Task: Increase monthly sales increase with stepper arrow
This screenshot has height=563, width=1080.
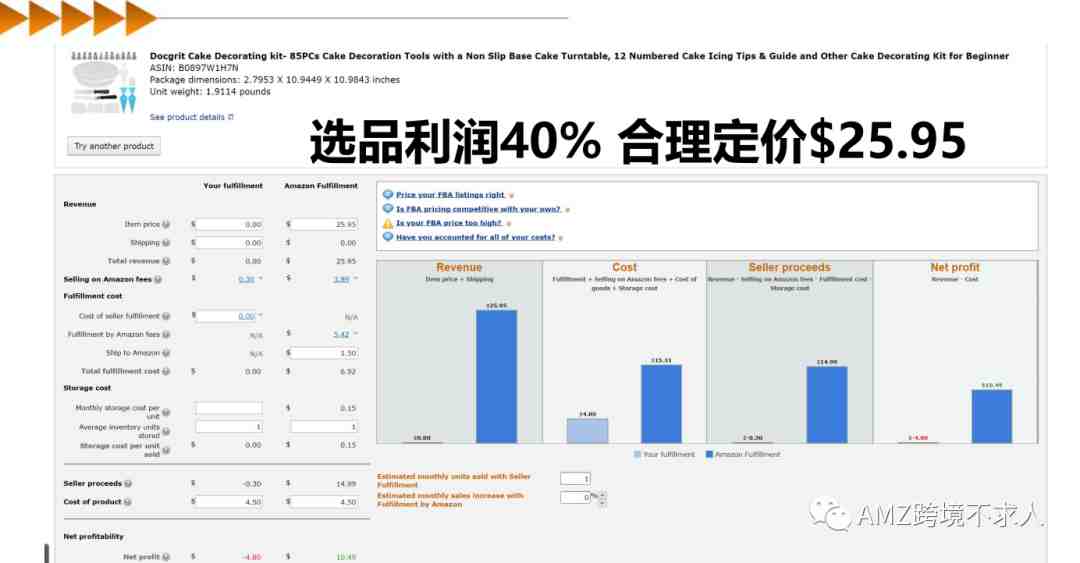Action: tap(603, 494)
